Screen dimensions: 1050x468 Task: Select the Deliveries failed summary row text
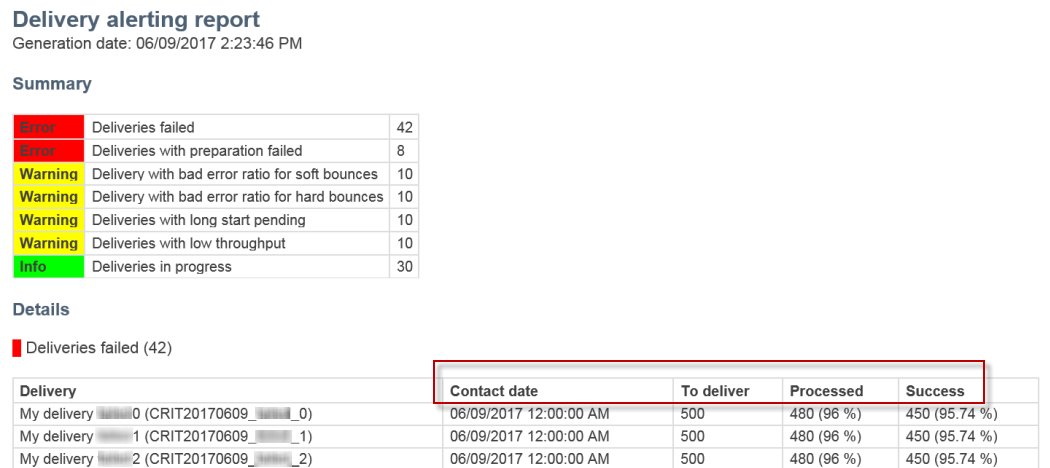click(143, 127)
